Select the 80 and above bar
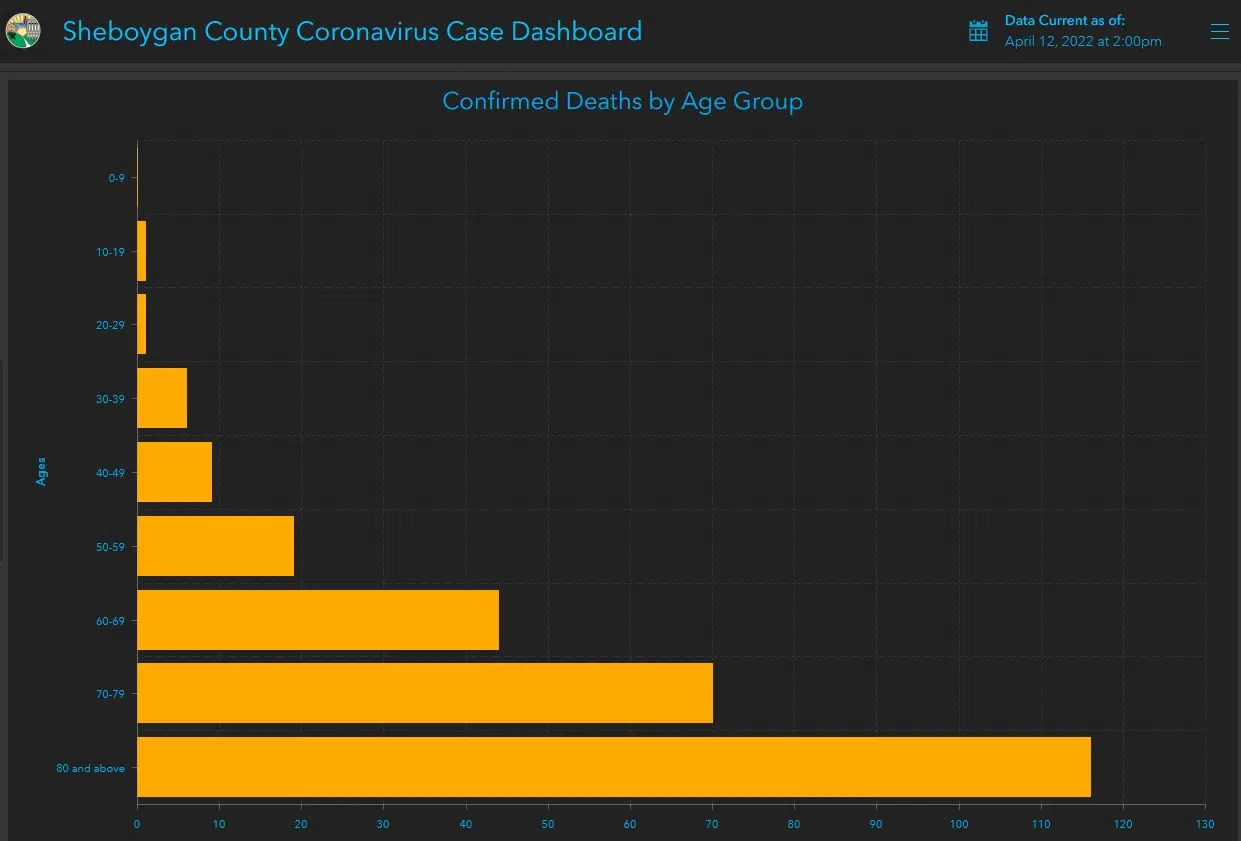This screenshot has width=1241, height=841. pos(613,767)
